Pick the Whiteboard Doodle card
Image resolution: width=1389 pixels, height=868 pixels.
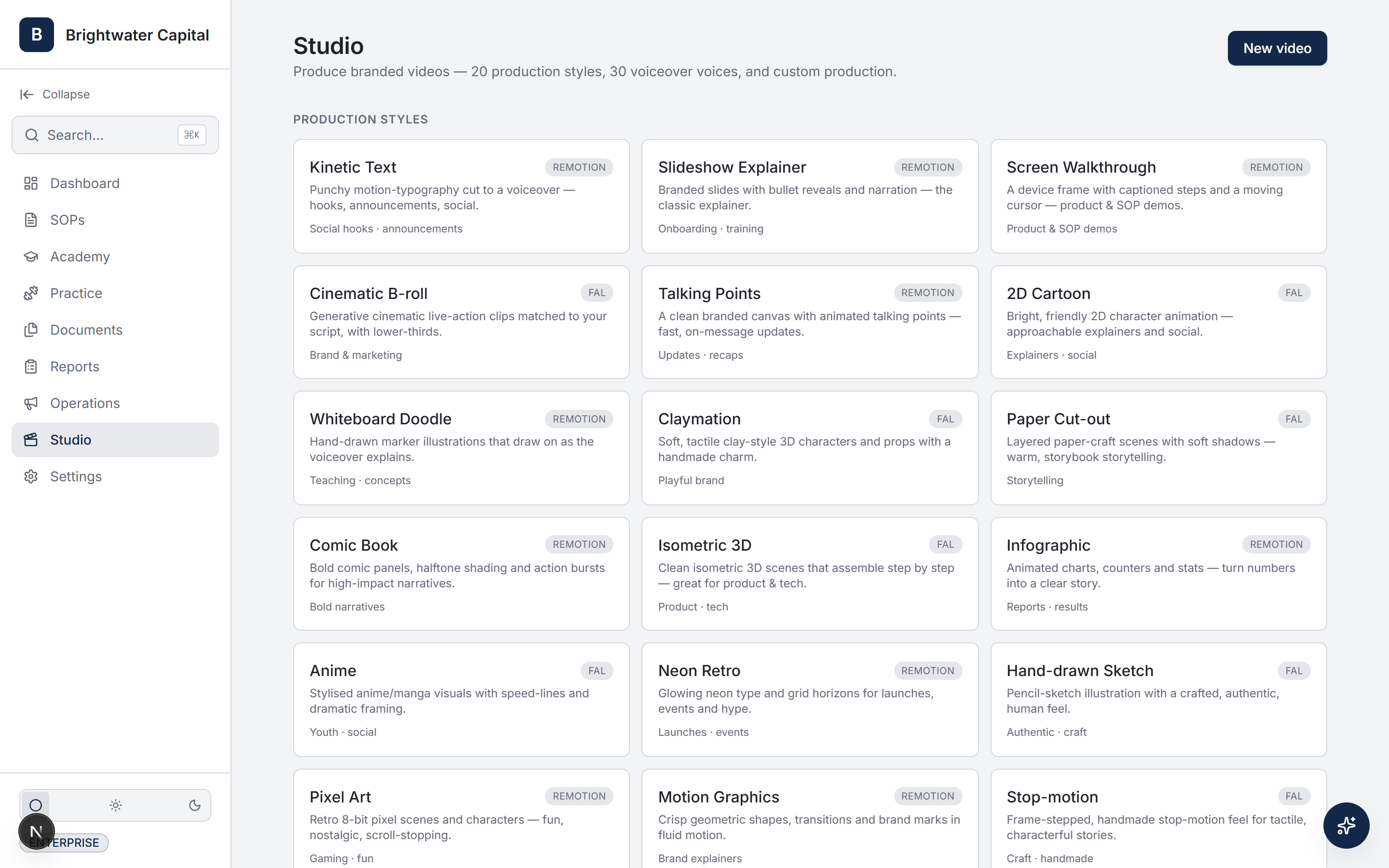coord(462,448)
